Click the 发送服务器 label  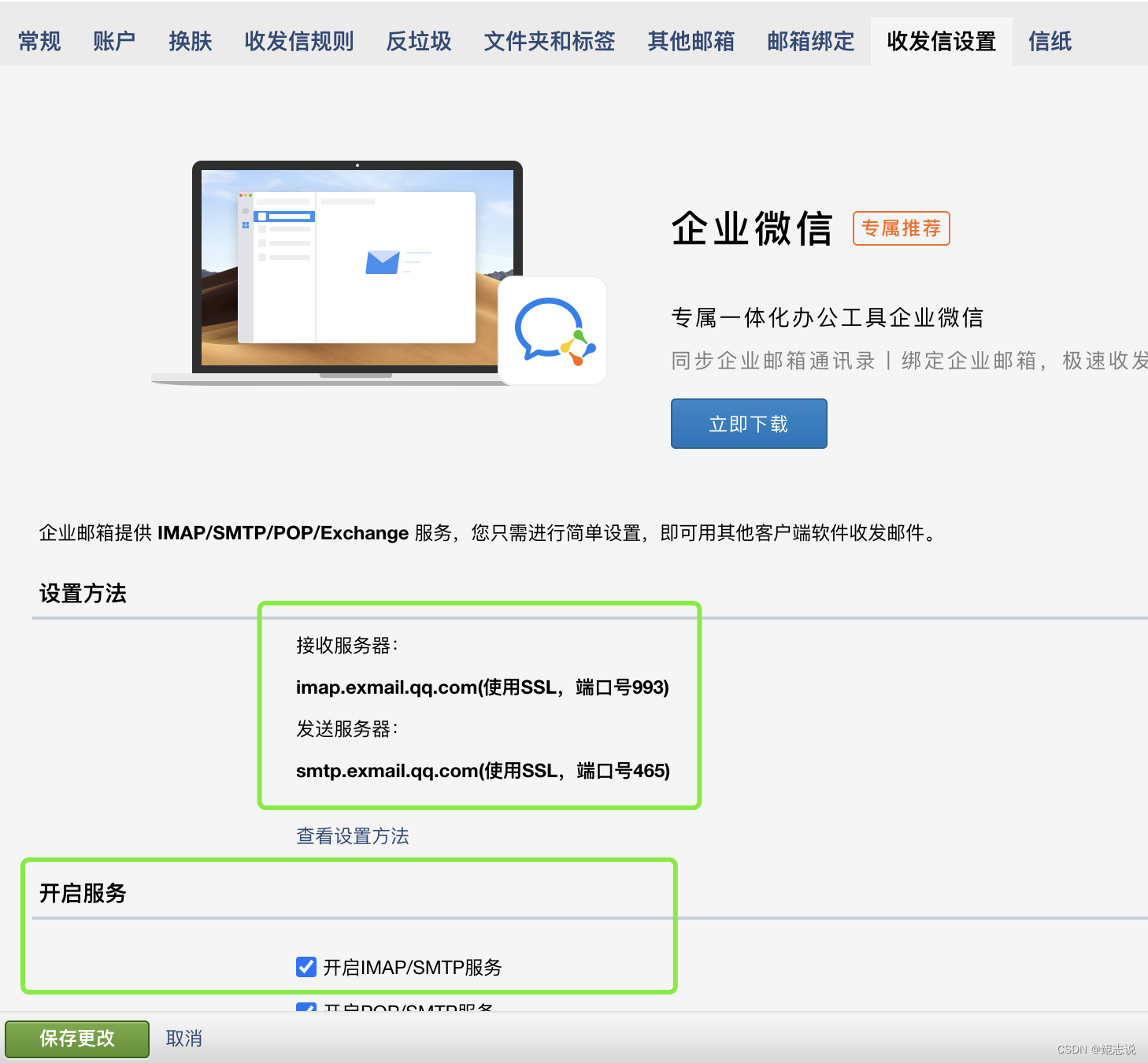point(347,729)
